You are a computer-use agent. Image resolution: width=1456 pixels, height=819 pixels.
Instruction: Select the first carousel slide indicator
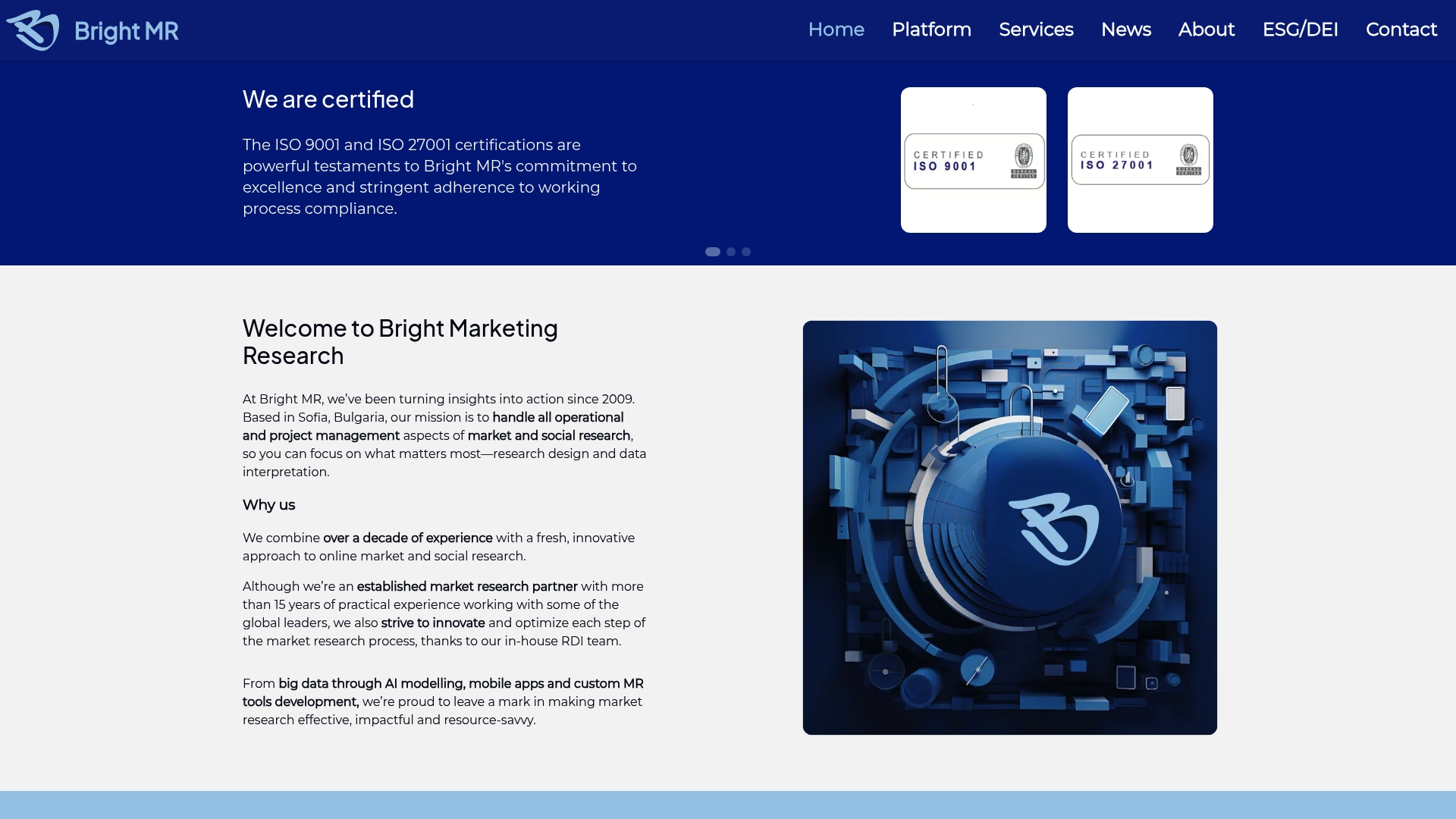point(713,252)
